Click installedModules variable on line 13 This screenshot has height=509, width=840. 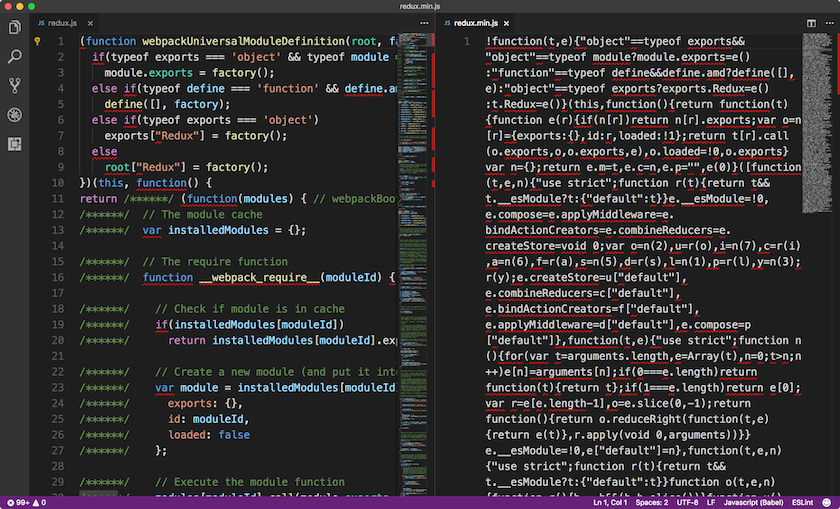pos(219,230)
